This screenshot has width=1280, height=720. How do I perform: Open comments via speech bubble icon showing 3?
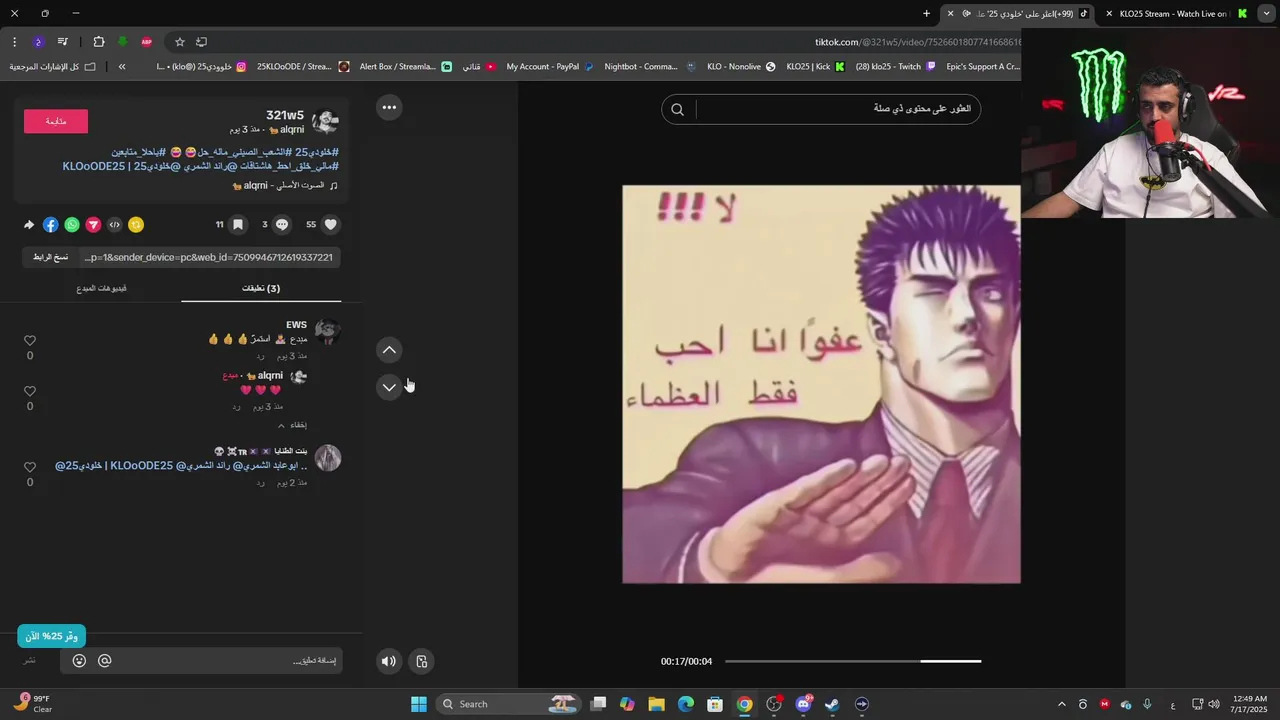(x=282, y=225)
